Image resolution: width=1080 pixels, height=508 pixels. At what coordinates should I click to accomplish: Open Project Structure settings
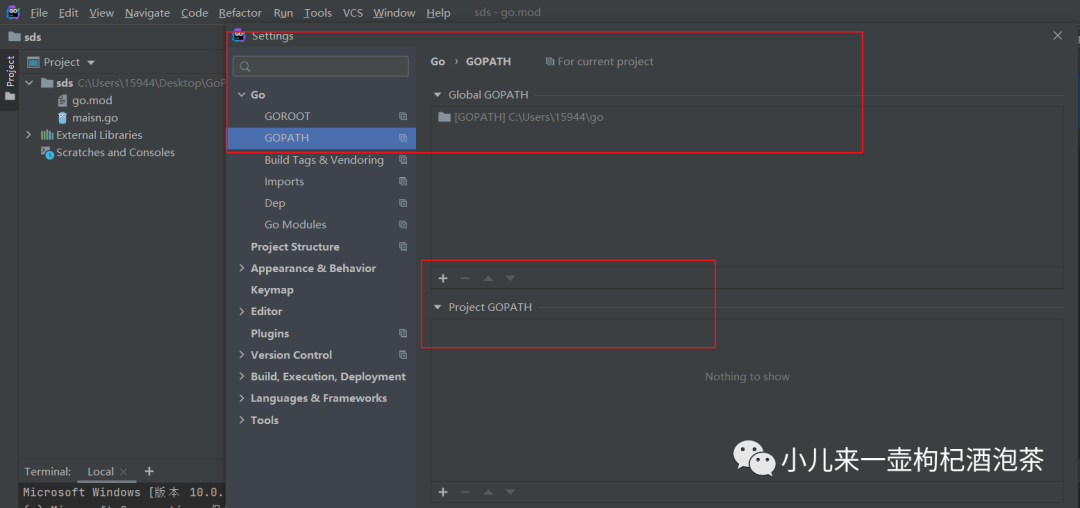click(295, 246)
